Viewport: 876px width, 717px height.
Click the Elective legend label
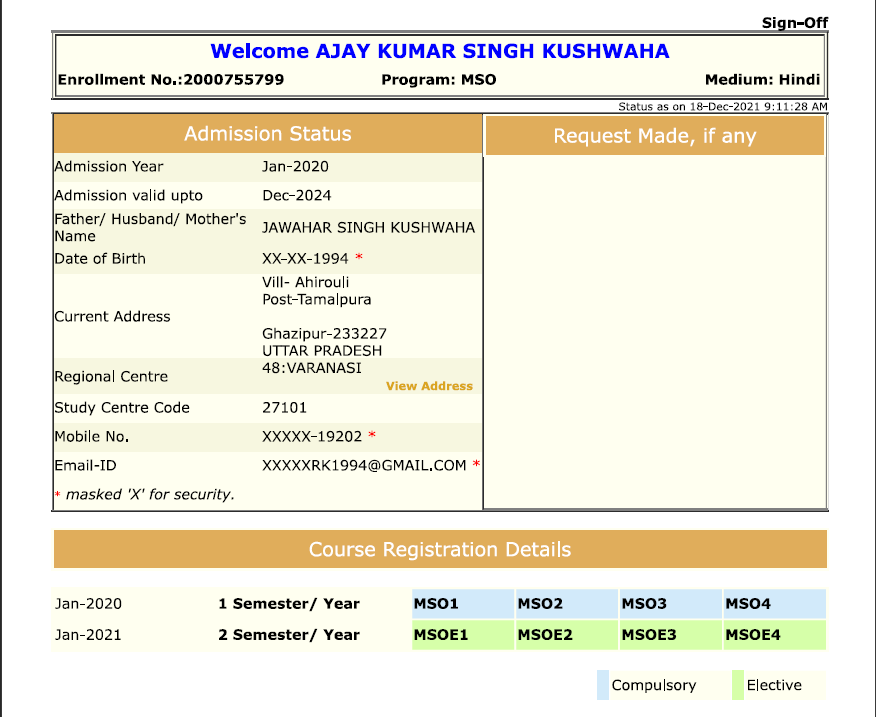(x=774, y=685)
